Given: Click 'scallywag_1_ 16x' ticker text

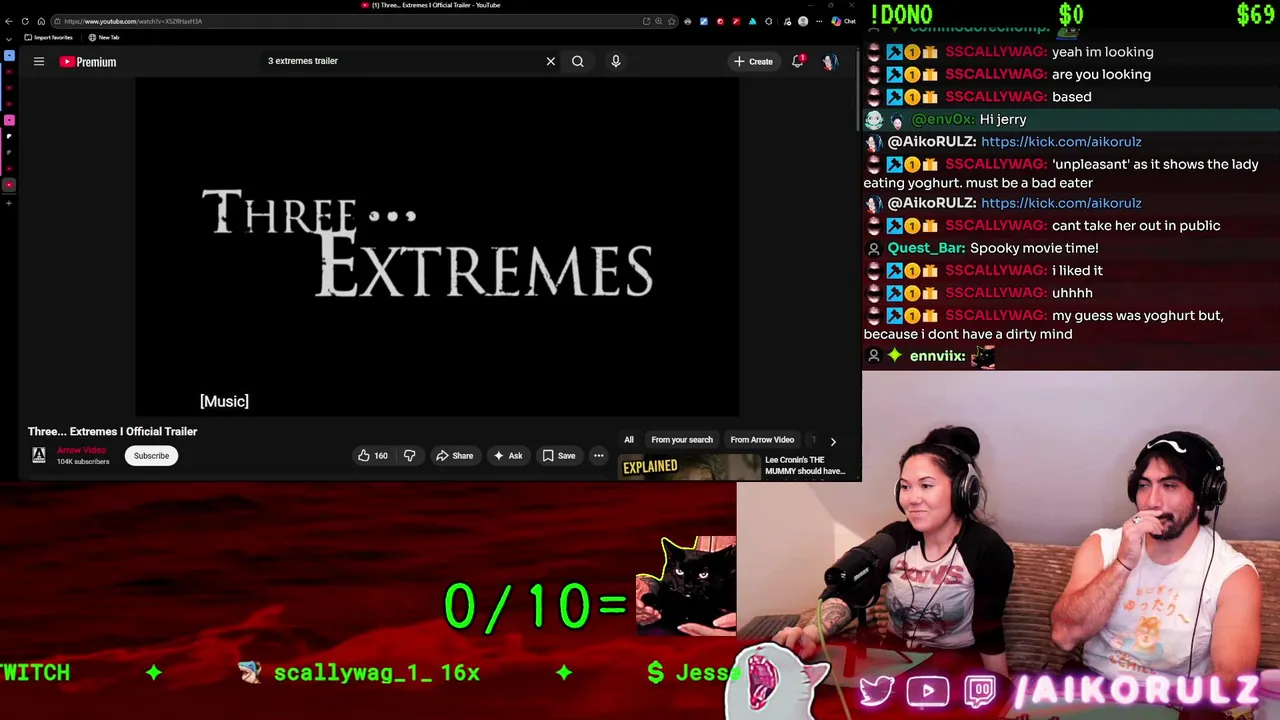Looking at the screenshot, I should (377, 673).
